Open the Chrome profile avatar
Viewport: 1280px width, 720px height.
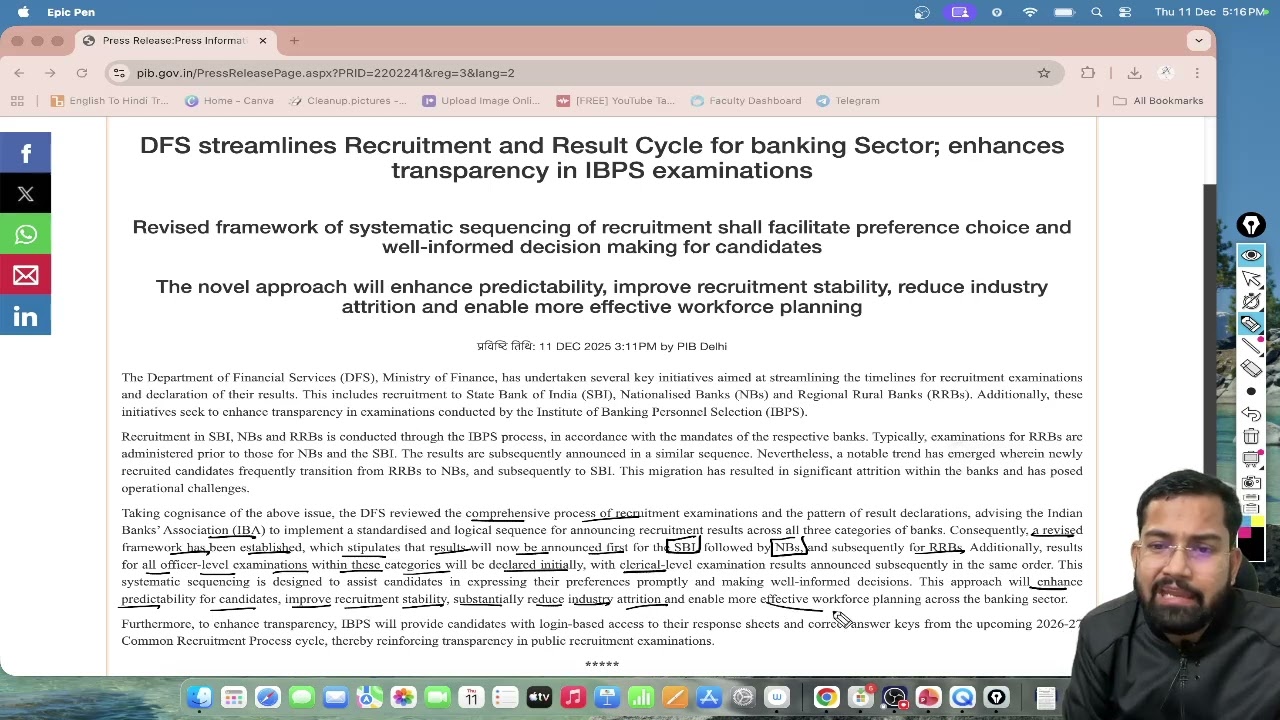(x=1166, y=73)
